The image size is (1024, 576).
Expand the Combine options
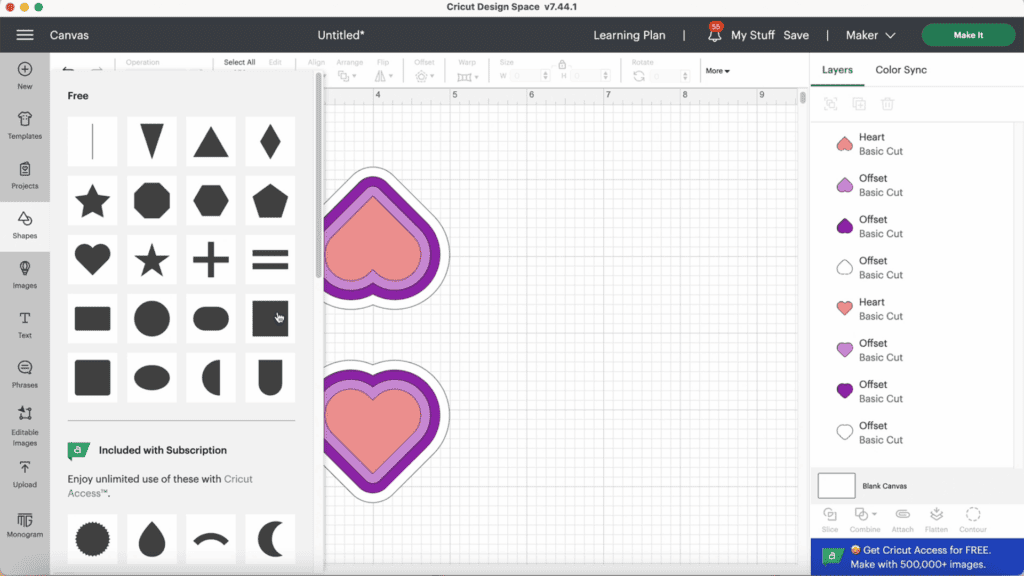[x=874, y=514]
